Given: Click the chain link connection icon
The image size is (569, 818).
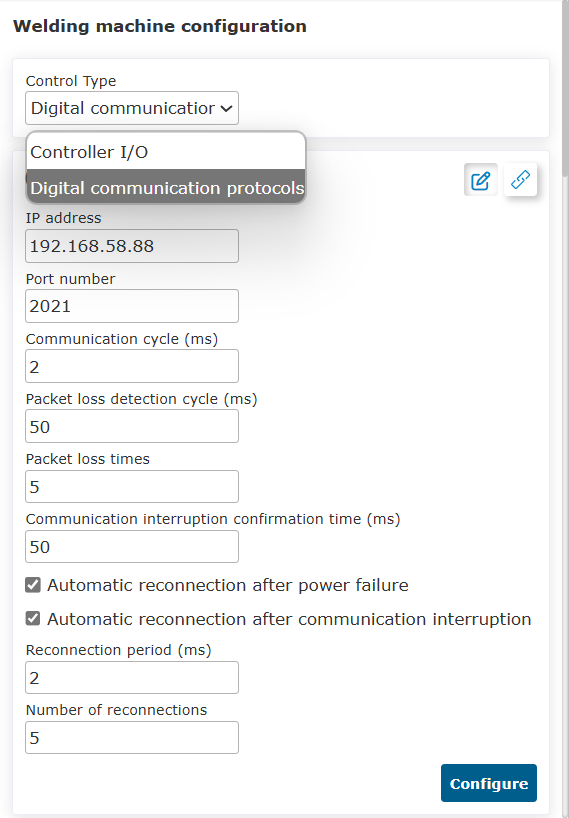Looking at the screenshot, I should point(520,179).
